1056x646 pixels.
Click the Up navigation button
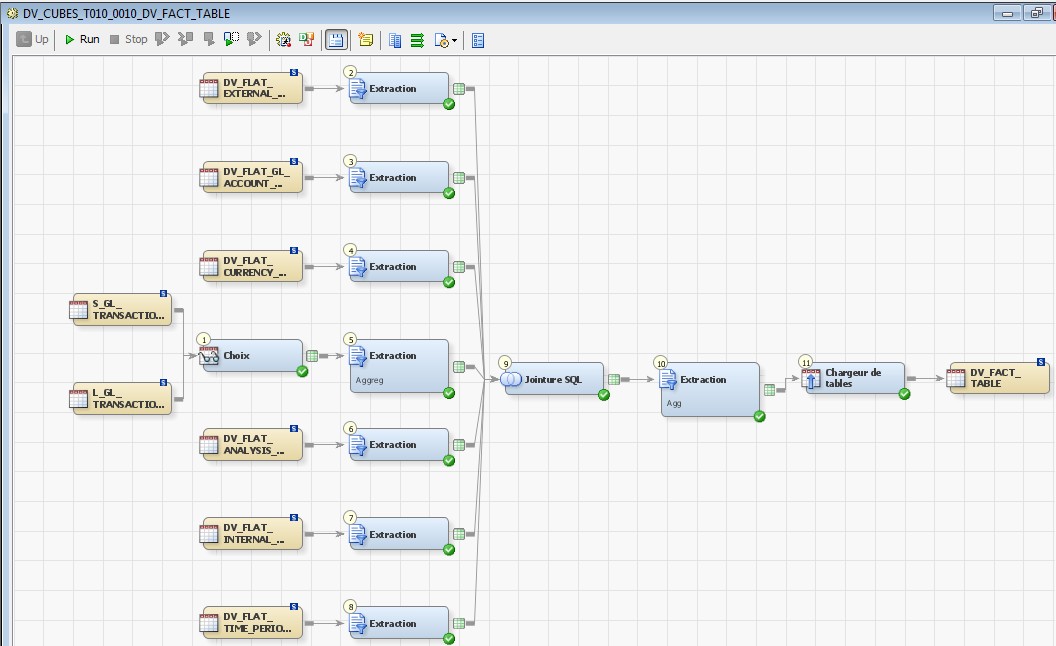(32, 40)
